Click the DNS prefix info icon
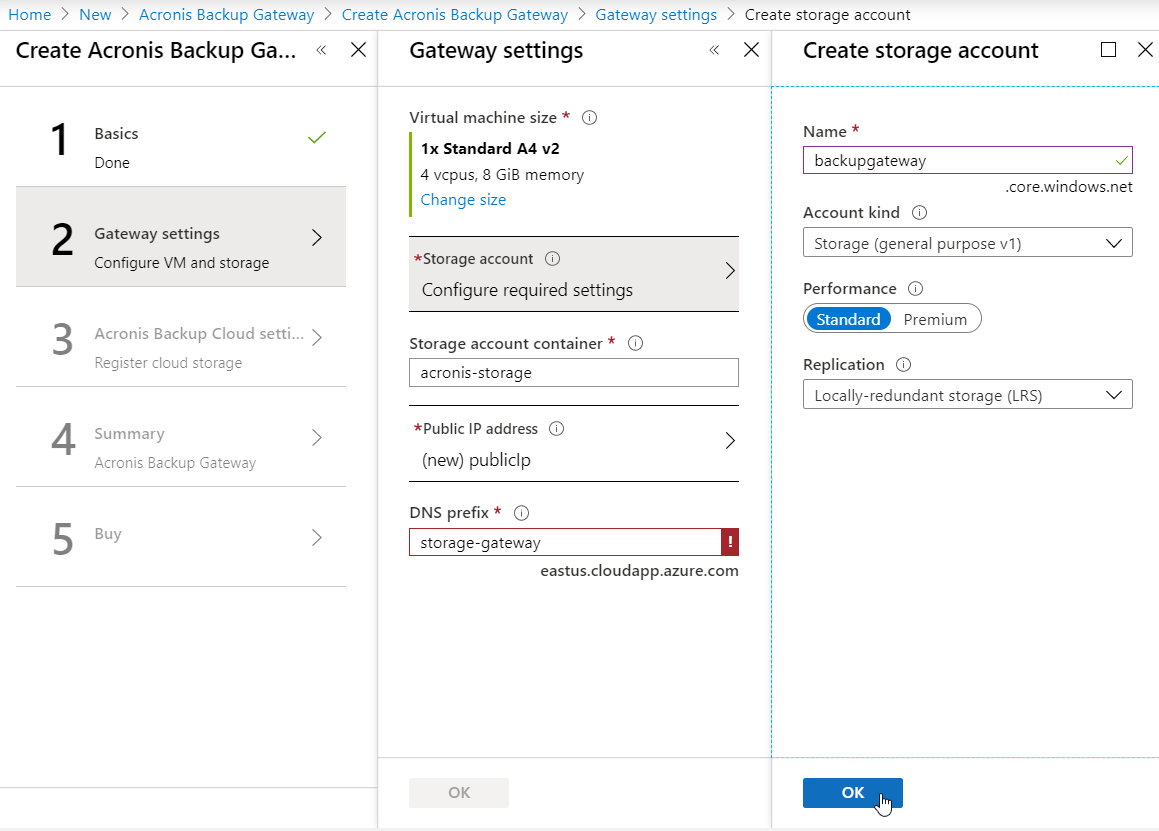Screen dimensions: 1159x831 (x=521, y=513)
